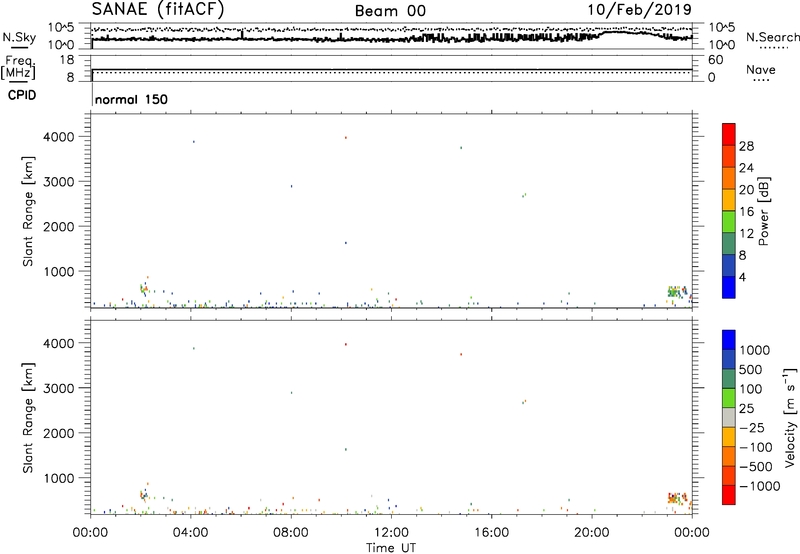Click the '16:00' time axis label
The width and height of the screenshot is (800, 554).
(x=491, y=533)
